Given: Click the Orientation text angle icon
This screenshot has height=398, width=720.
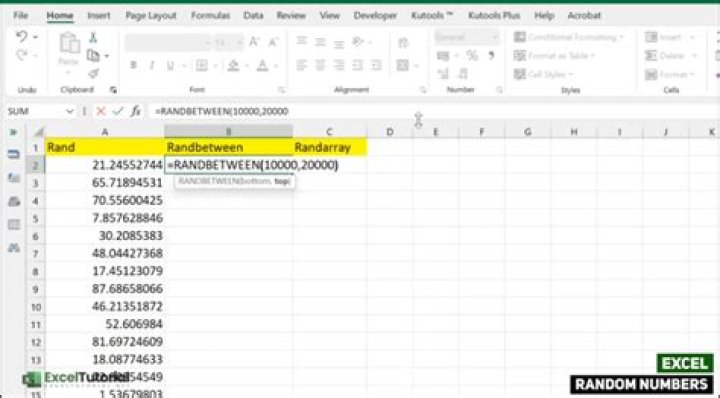Looking at the screenshot, I should [358, 42].
